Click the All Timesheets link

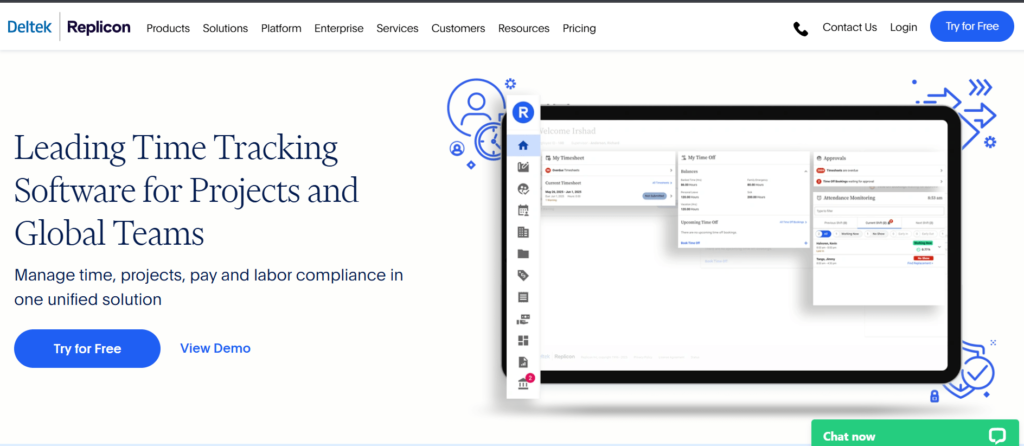pyautogui.click(x=662, y=183)
